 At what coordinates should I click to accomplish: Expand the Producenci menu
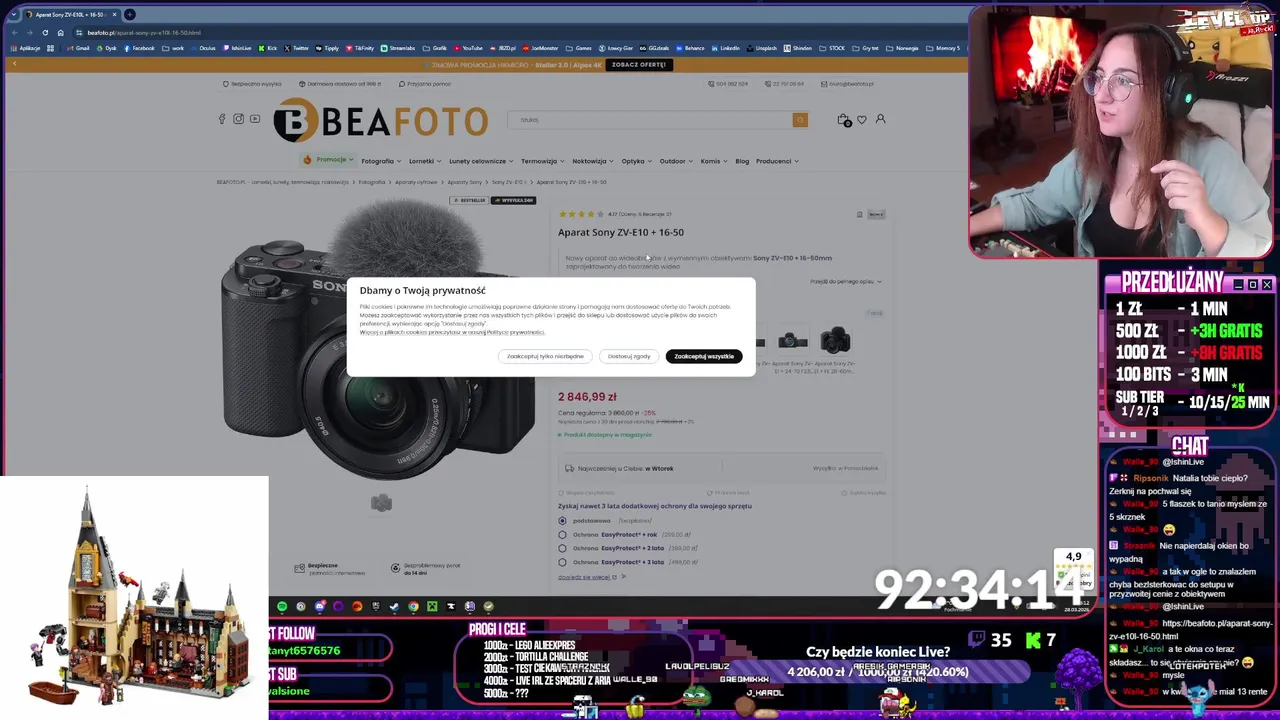click(777, 161)
